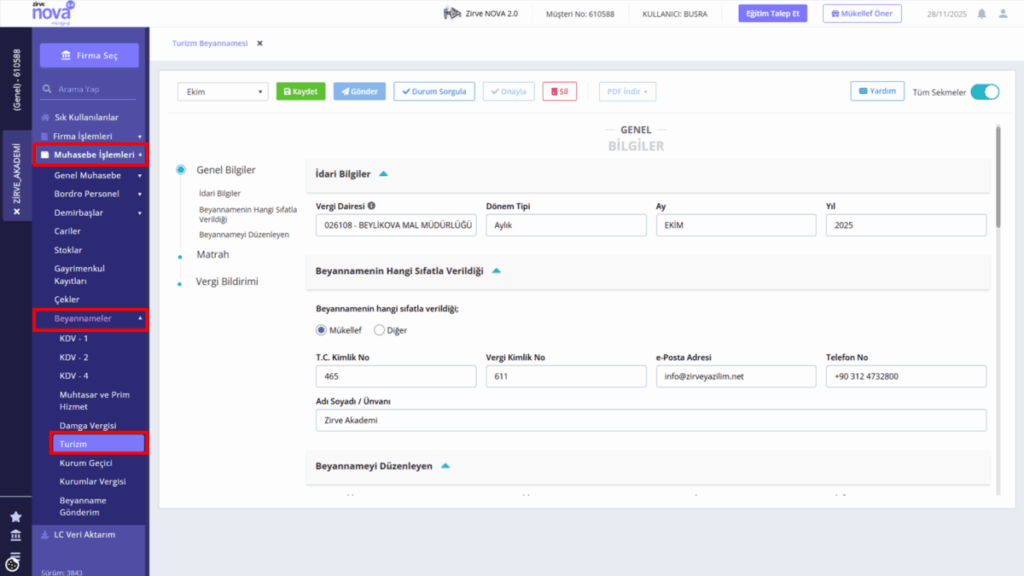Image resolution: width=1024 pixels, height=576 pixels.
Task: Open the PDF İndir dropdown
Action: coord(627,91)
